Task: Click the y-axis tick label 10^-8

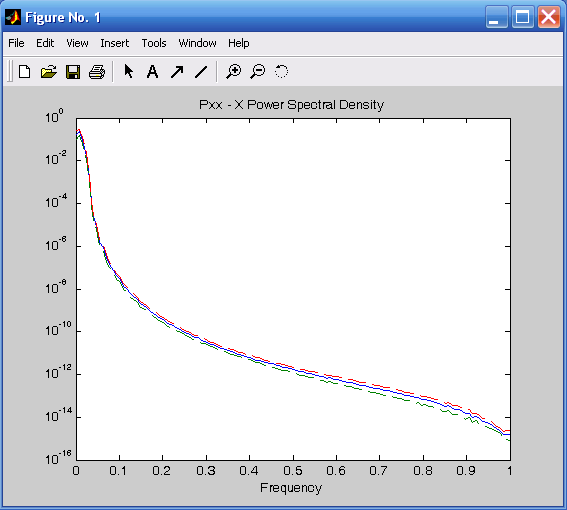Action: 56,286
